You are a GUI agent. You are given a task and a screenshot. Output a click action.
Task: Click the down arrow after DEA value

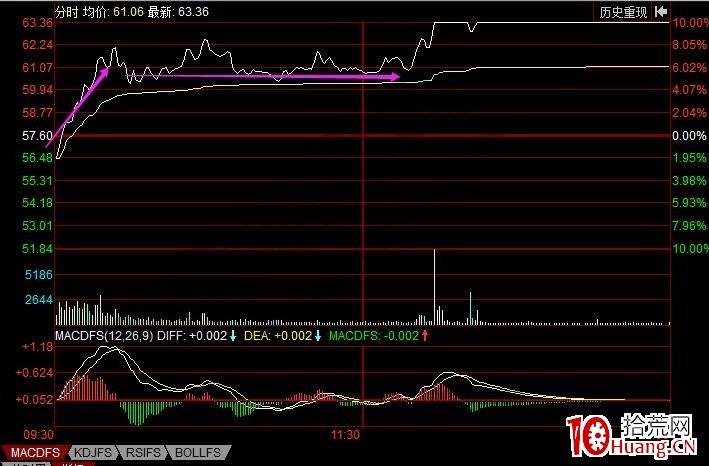(318, 336)
